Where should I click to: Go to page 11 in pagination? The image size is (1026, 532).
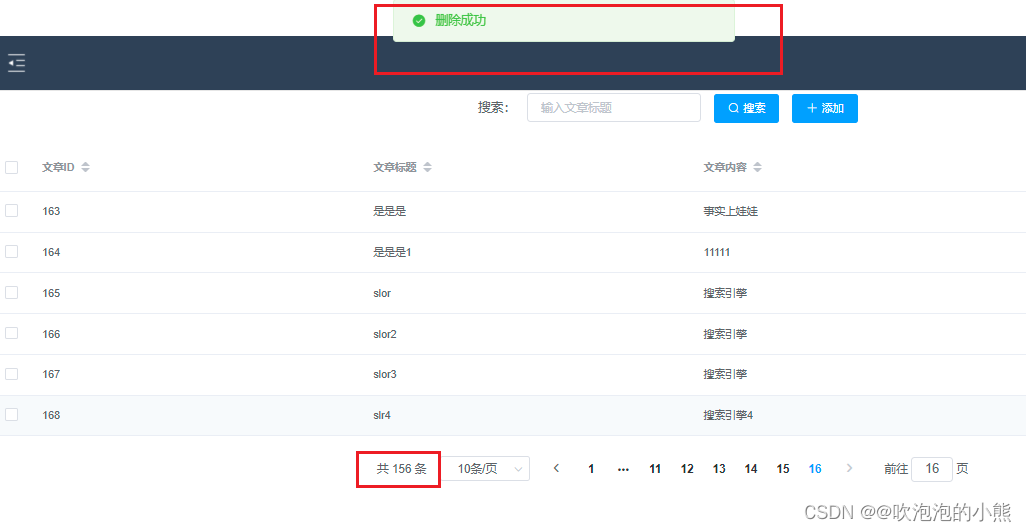(x=655, y=469)
